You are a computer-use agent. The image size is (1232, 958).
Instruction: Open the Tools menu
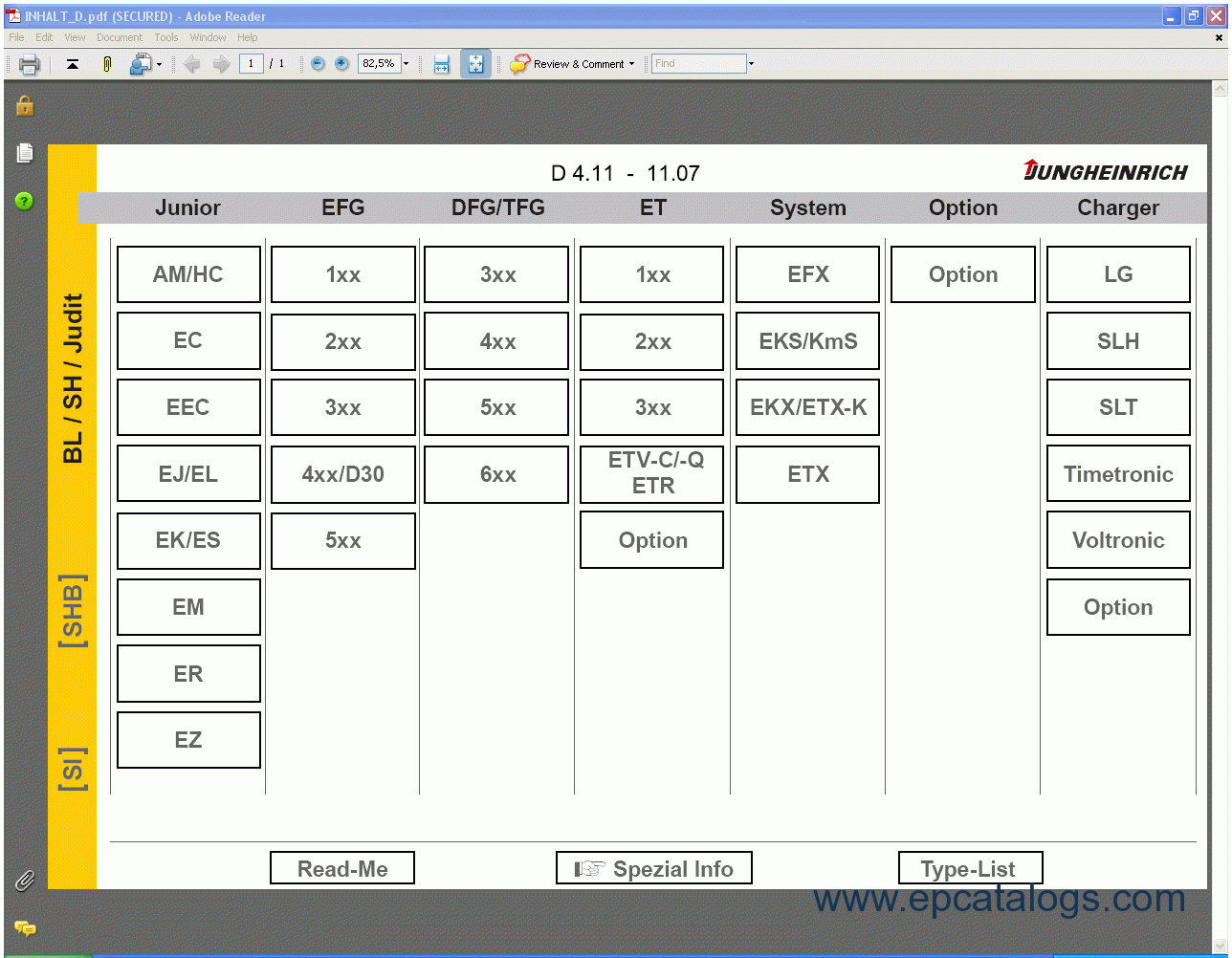click(166, 37)
